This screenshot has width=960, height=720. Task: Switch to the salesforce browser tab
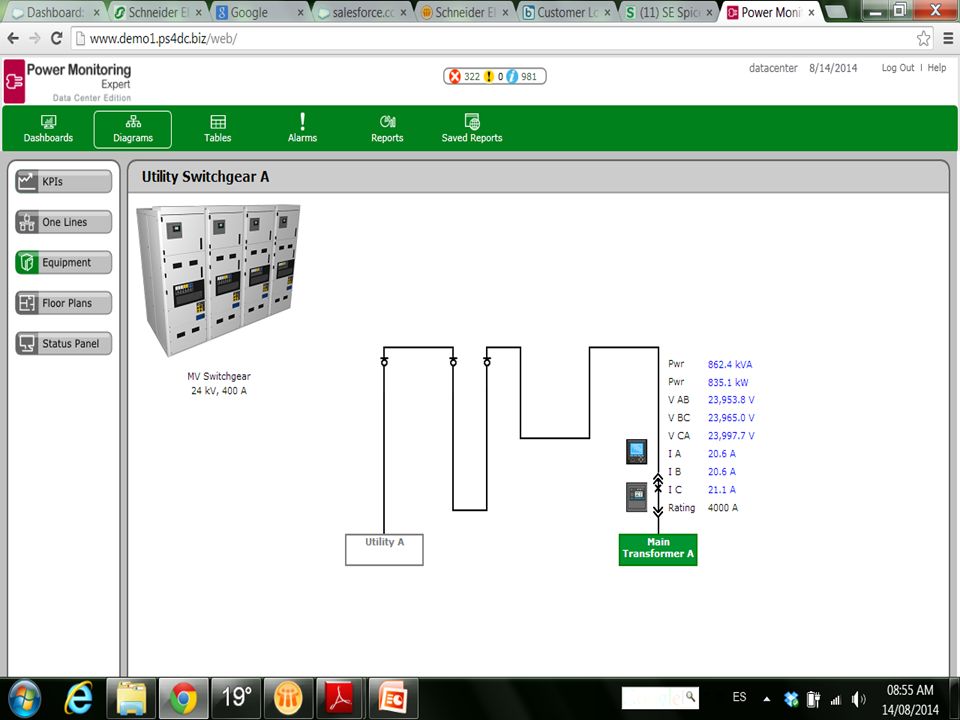point(361,12)
